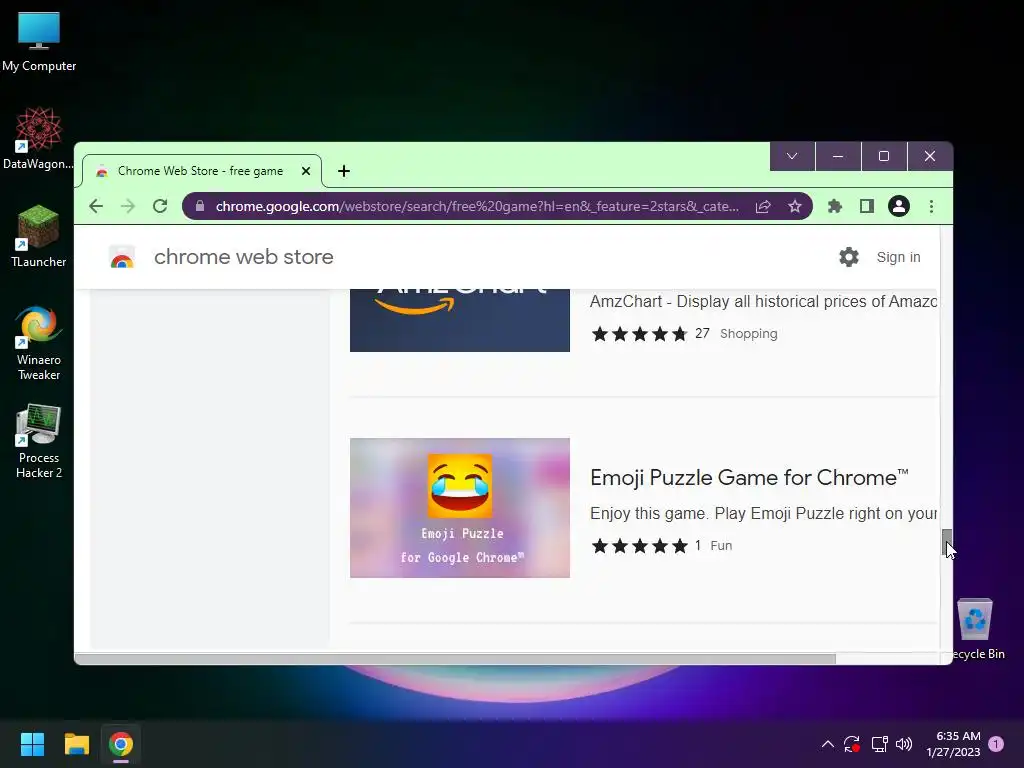Select the Process Hacker 2 shortcut
This screenshot has width=1024, height=768.
pos(39,441)
